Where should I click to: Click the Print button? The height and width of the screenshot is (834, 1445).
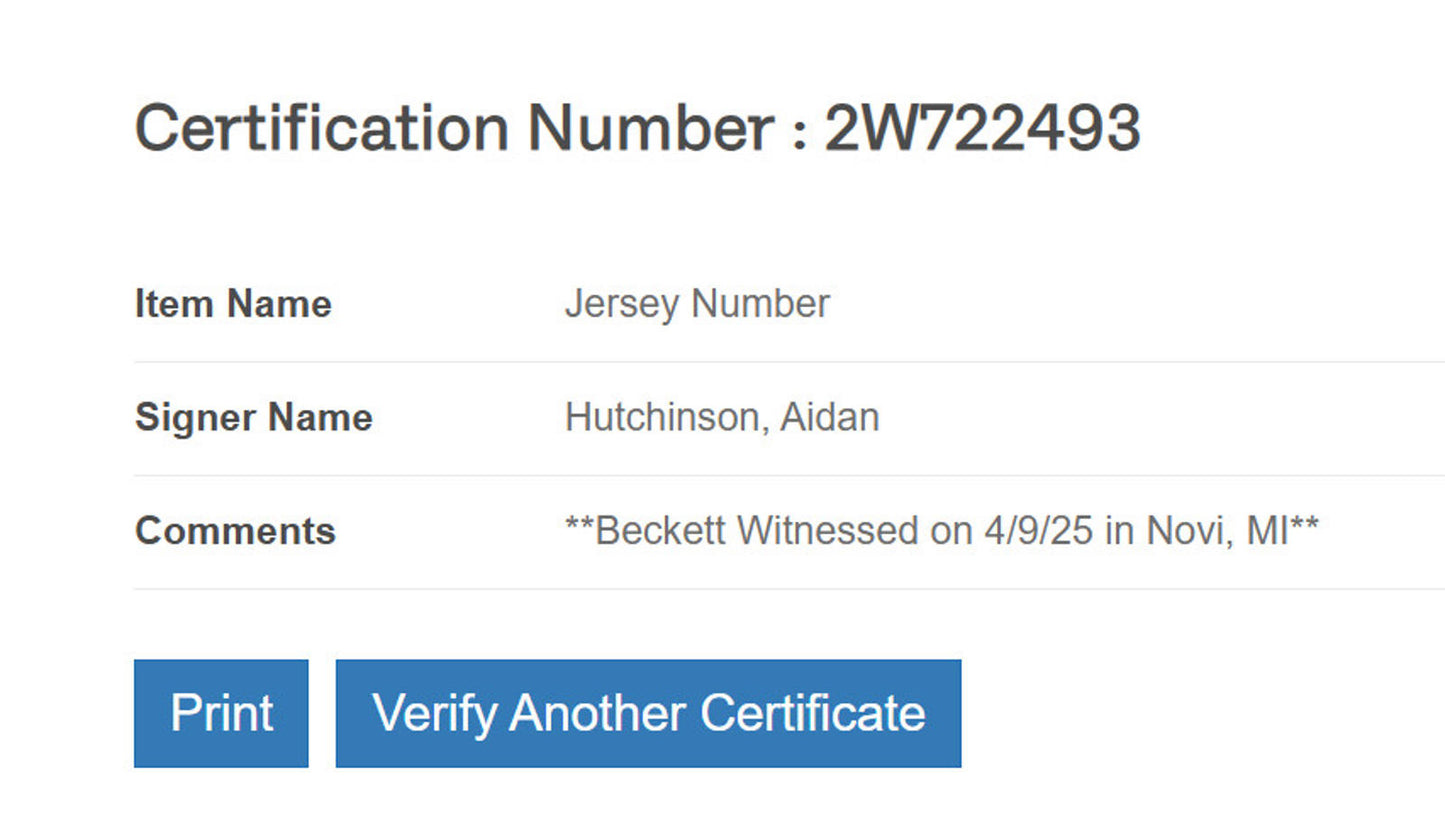220,712
